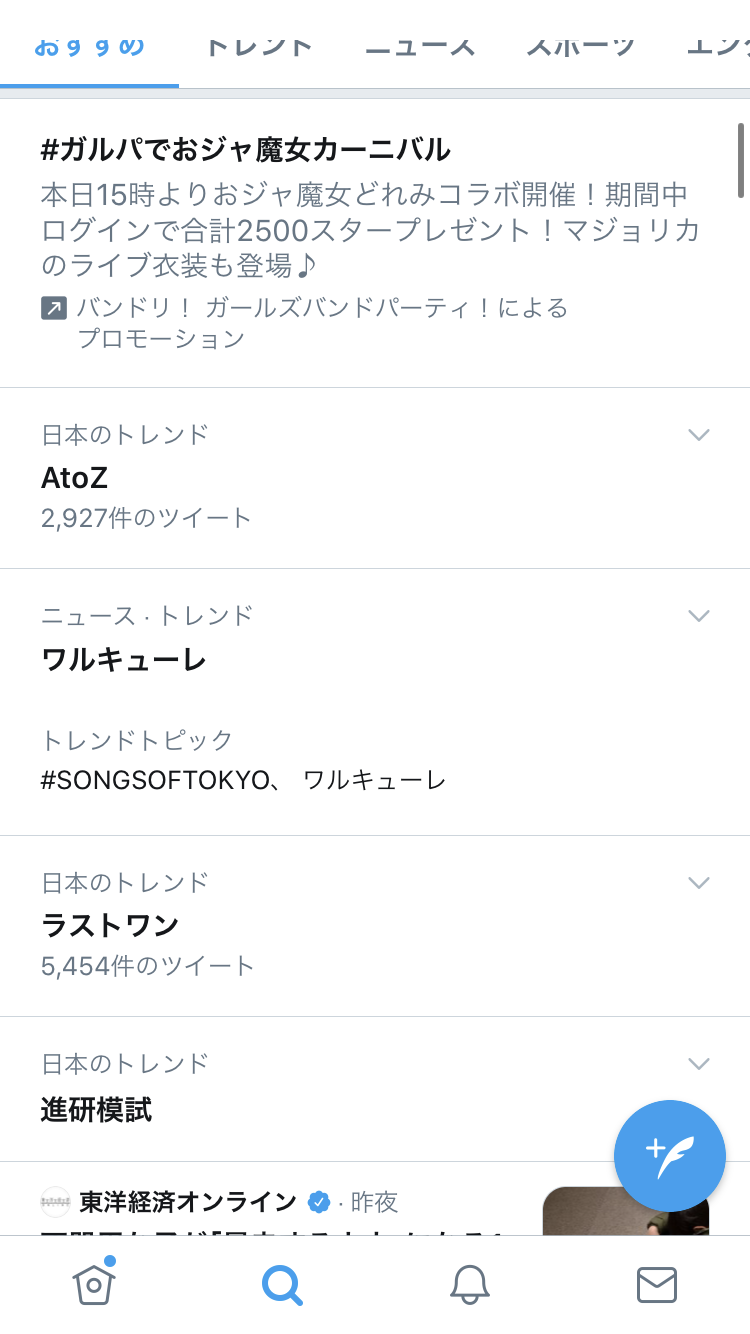Open the ラストワン trend
The width and height of the screenshot is (750, 1334).
point(110,925)
